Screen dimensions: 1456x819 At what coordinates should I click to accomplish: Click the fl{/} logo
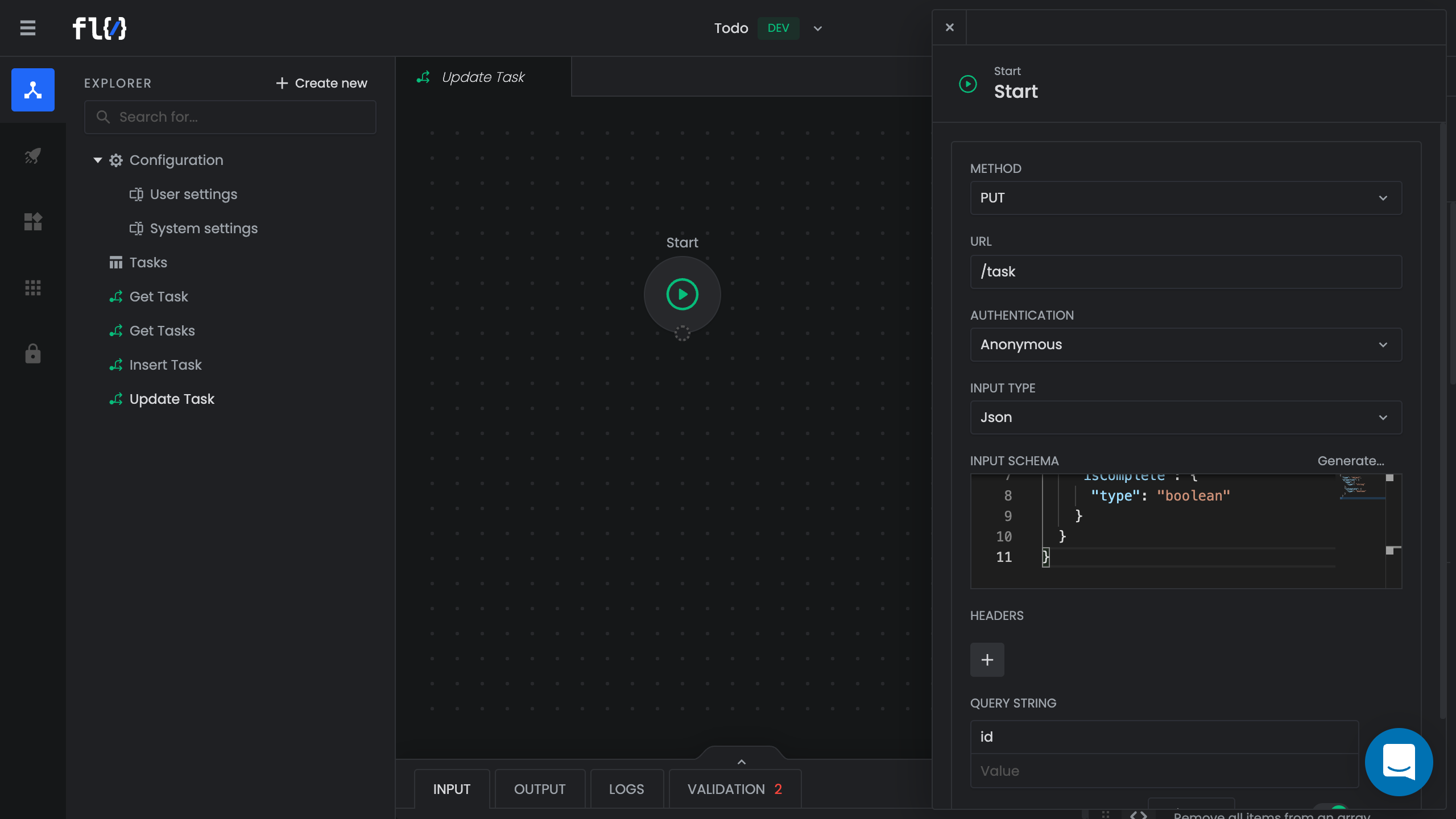click(x=100, y=28)
